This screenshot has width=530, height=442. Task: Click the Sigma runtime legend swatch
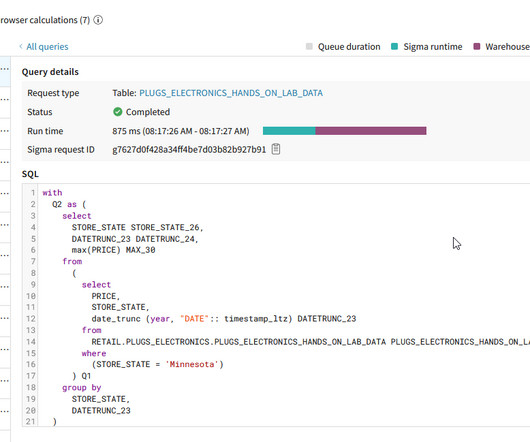pos(394,46)
